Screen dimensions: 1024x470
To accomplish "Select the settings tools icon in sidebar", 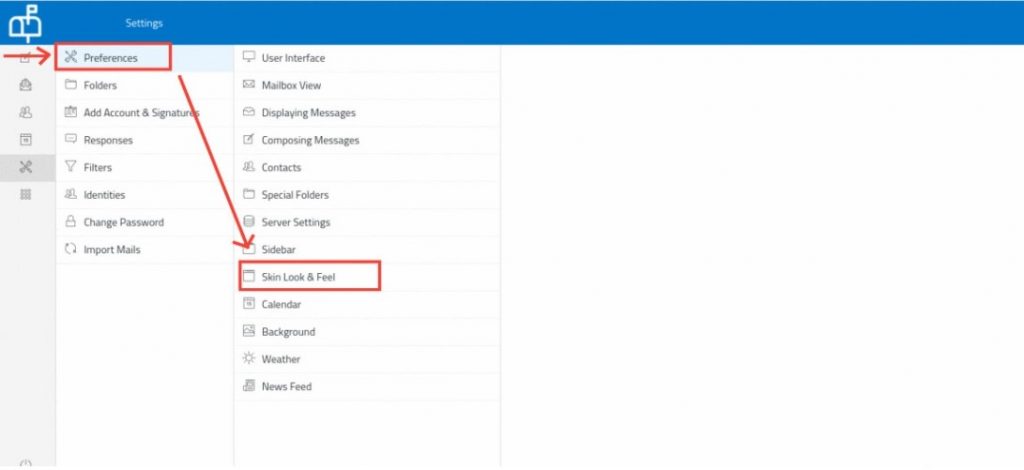I will coord(26,167).
